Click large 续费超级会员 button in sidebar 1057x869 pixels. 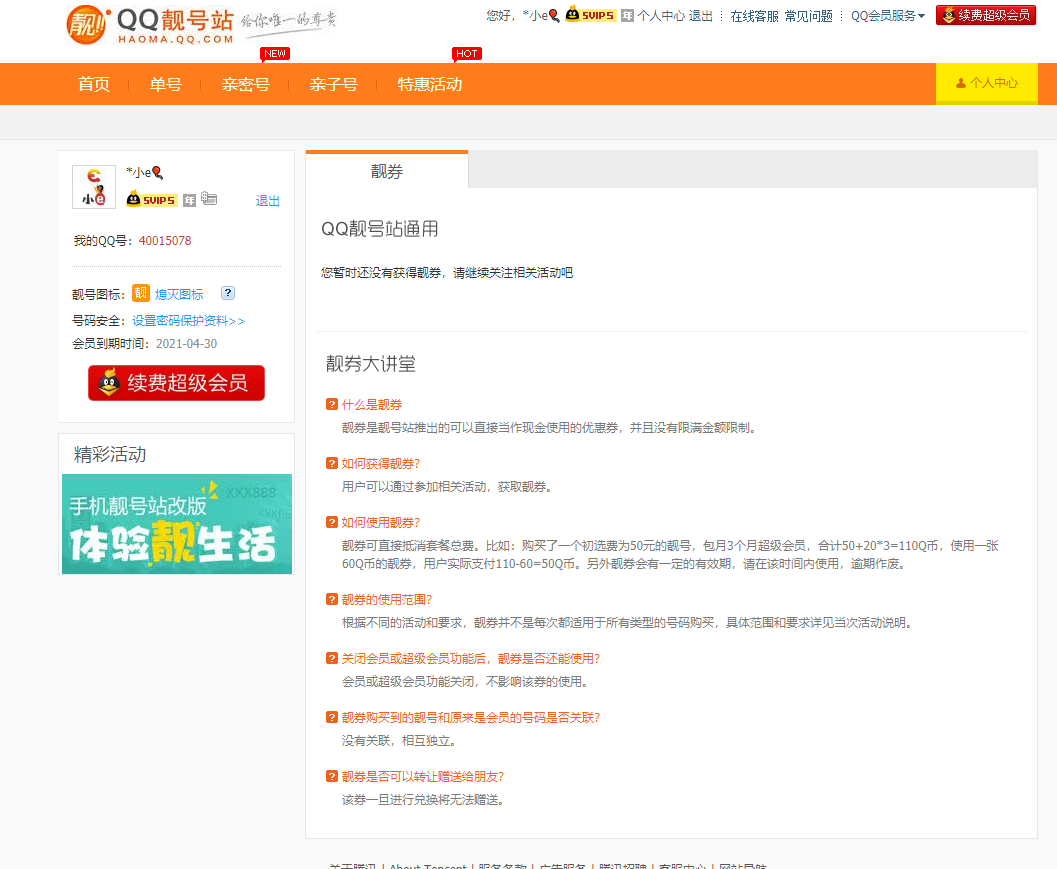pos(177,383)
